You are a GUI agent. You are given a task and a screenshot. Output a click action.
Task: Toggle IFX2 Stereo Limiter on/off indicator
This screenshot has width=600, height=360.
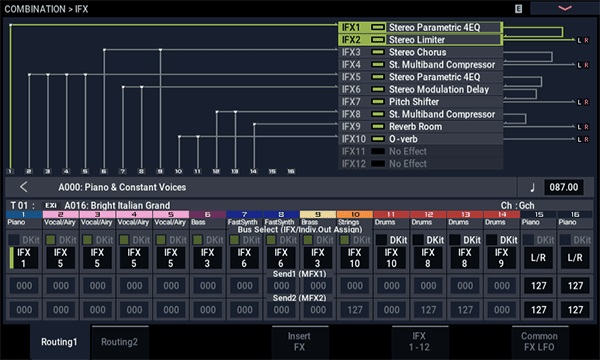[378, 40]
